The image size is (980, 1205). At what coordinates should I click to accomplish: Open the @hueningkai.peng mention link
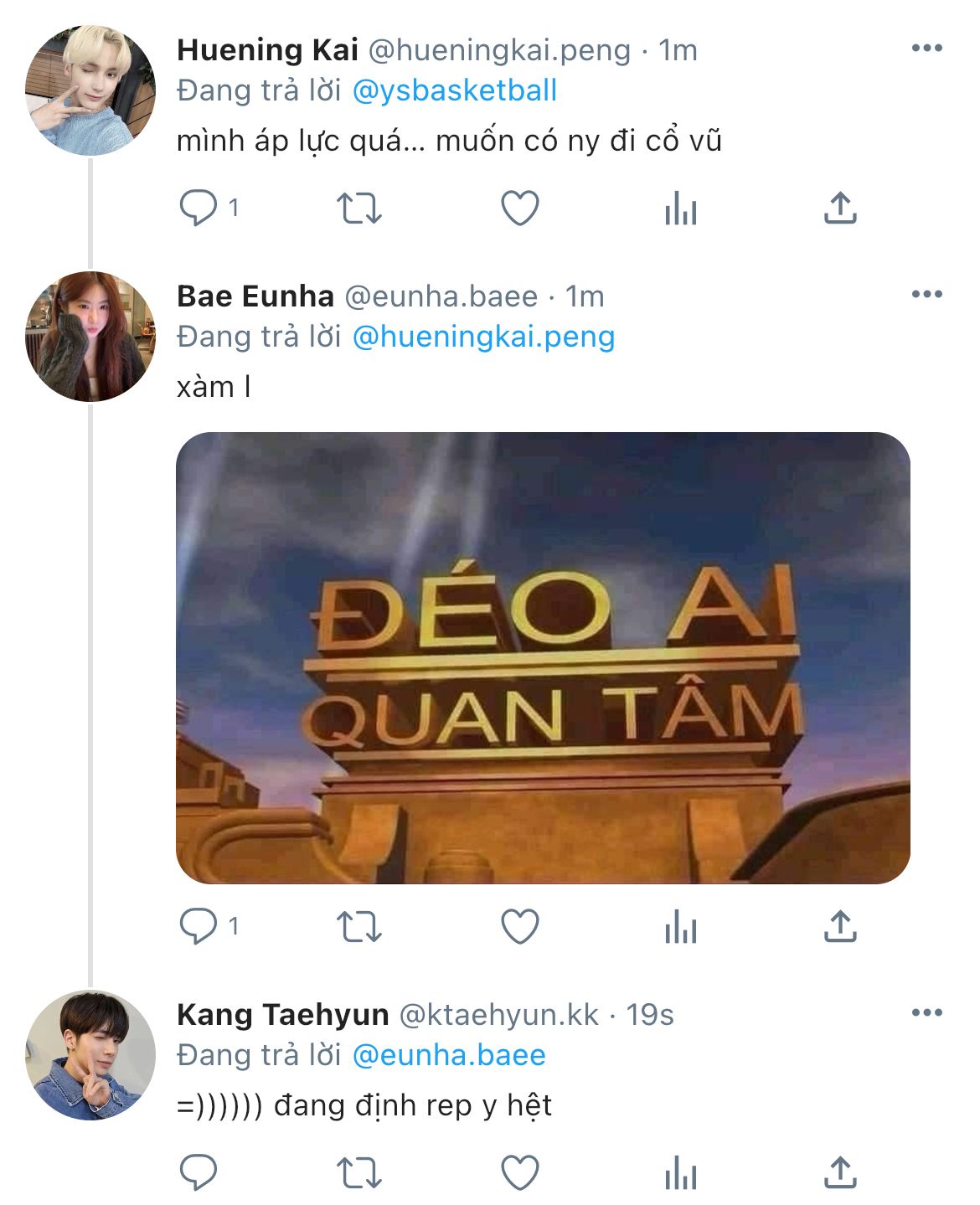[483, 337]
